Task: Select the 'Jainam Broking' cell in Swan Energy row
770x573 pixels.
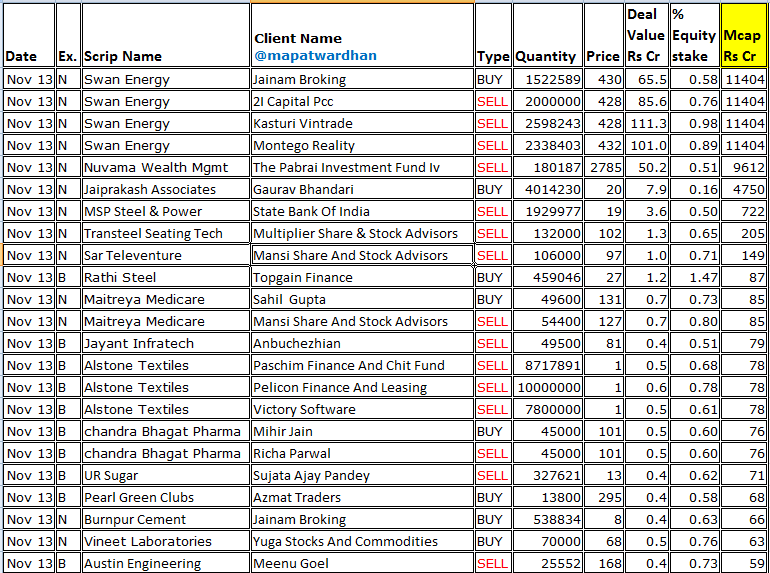Action: click(362, 79)
